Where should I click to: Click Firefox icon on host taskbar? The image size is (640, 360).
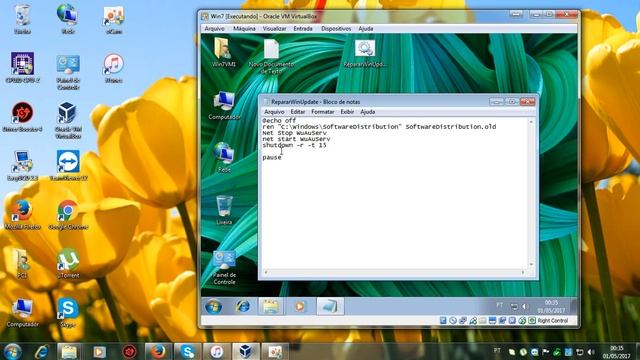coord(158,351)
